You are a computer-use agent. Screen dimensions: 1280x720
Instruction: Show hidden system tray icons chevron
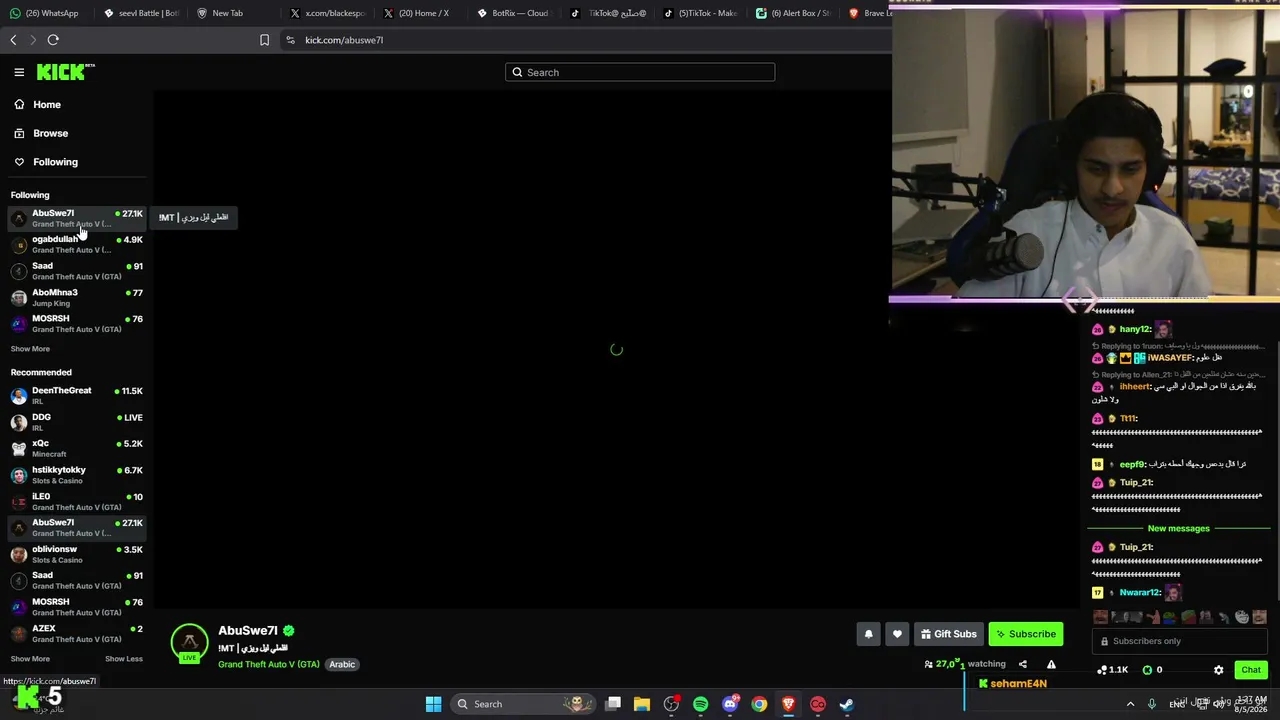coord(1131,704)
